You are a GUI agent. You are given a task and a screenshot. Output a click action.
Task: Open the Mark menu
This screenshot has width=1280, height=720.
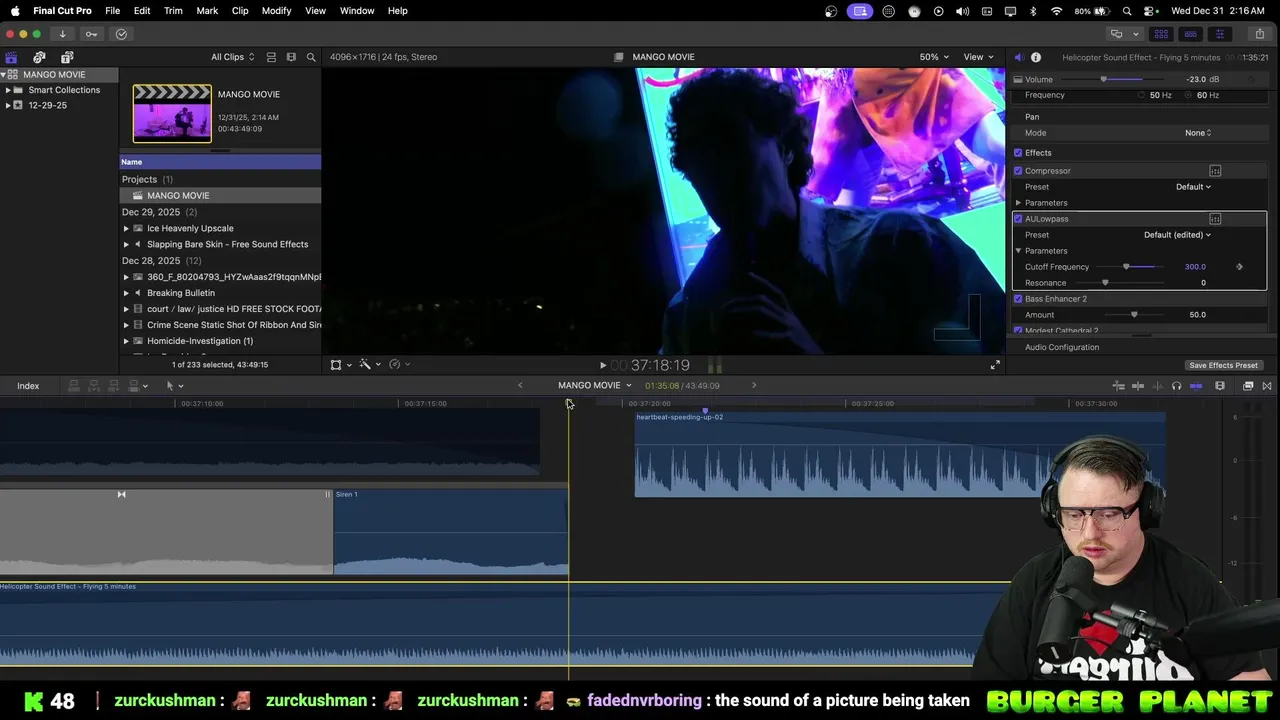tap(207, 11)
